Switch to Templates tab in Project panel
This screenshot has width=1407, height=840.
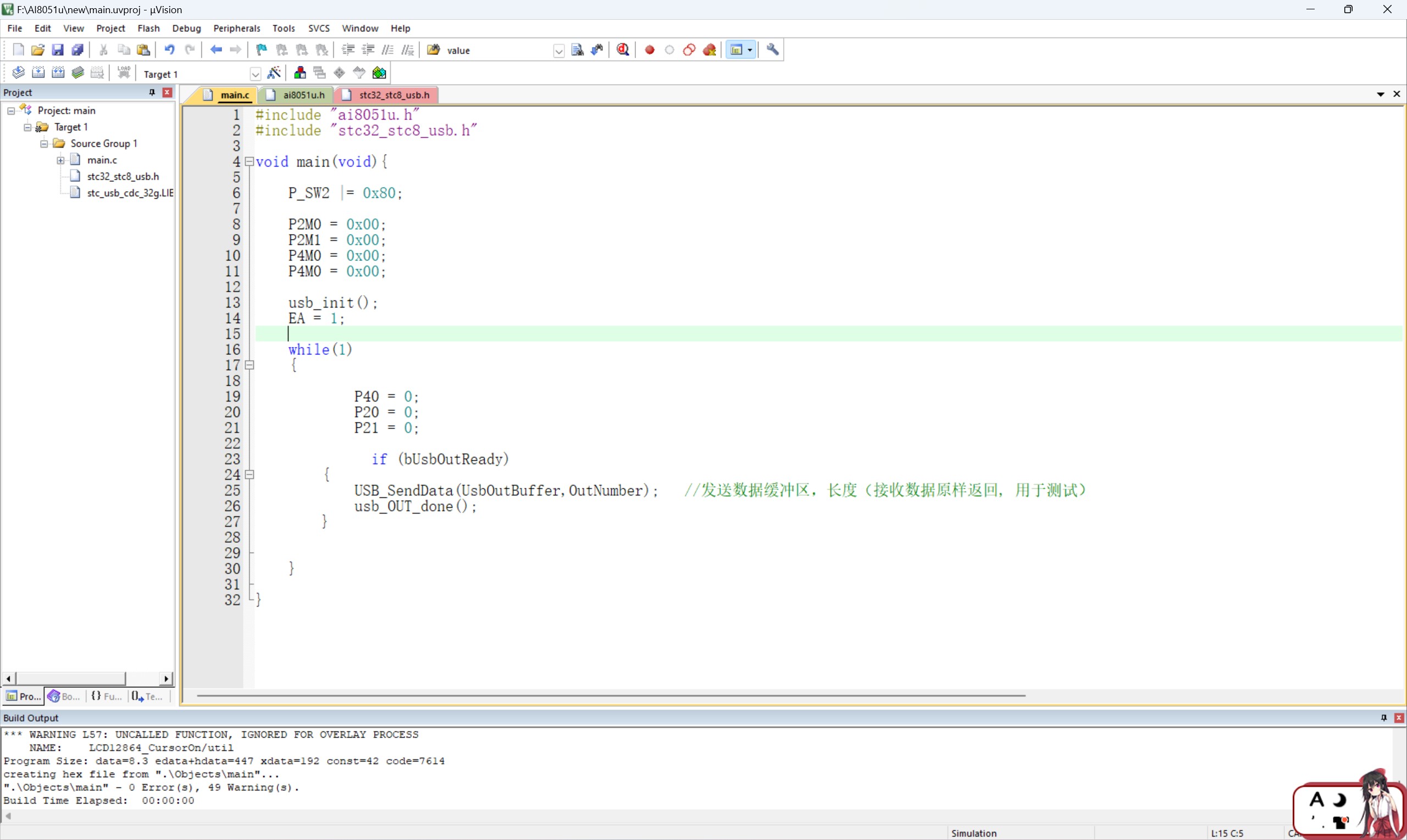coord(147,697)
